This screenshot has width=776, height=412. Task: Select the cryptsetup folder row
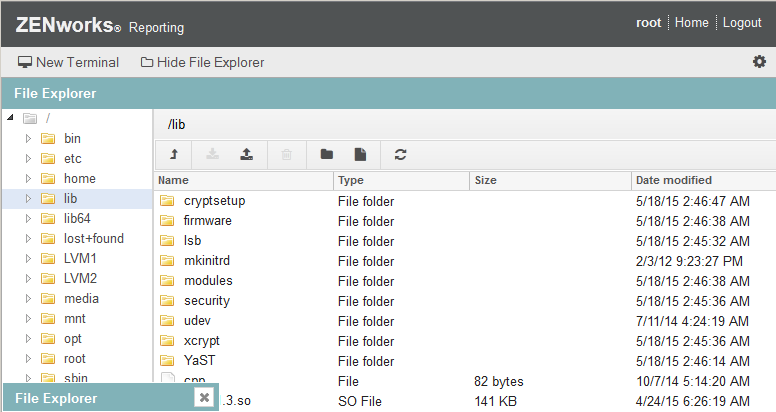[214, 200]
